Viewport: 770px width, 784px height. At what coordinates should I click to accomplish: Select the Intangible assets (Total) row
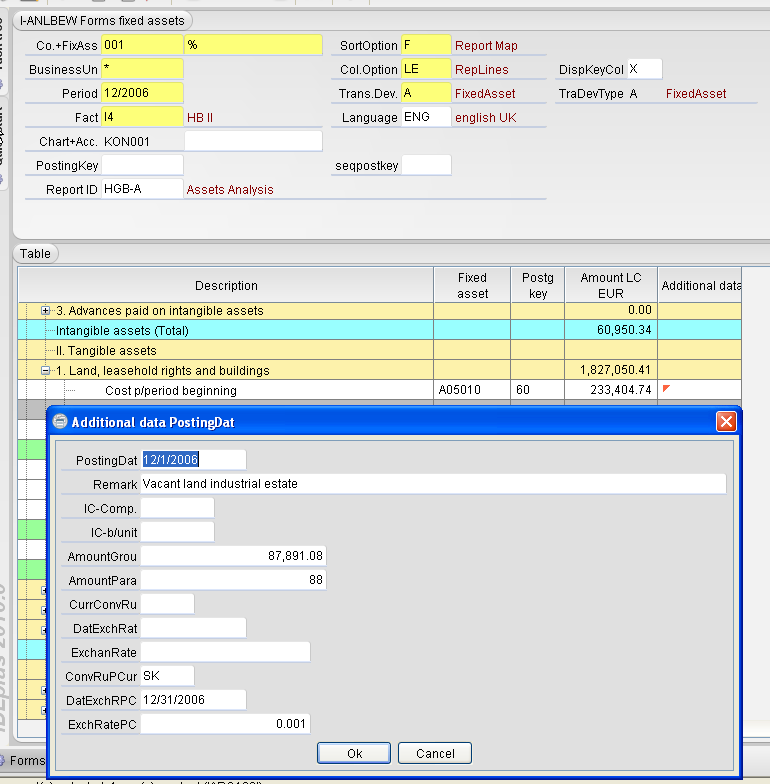tap(380, 330)
